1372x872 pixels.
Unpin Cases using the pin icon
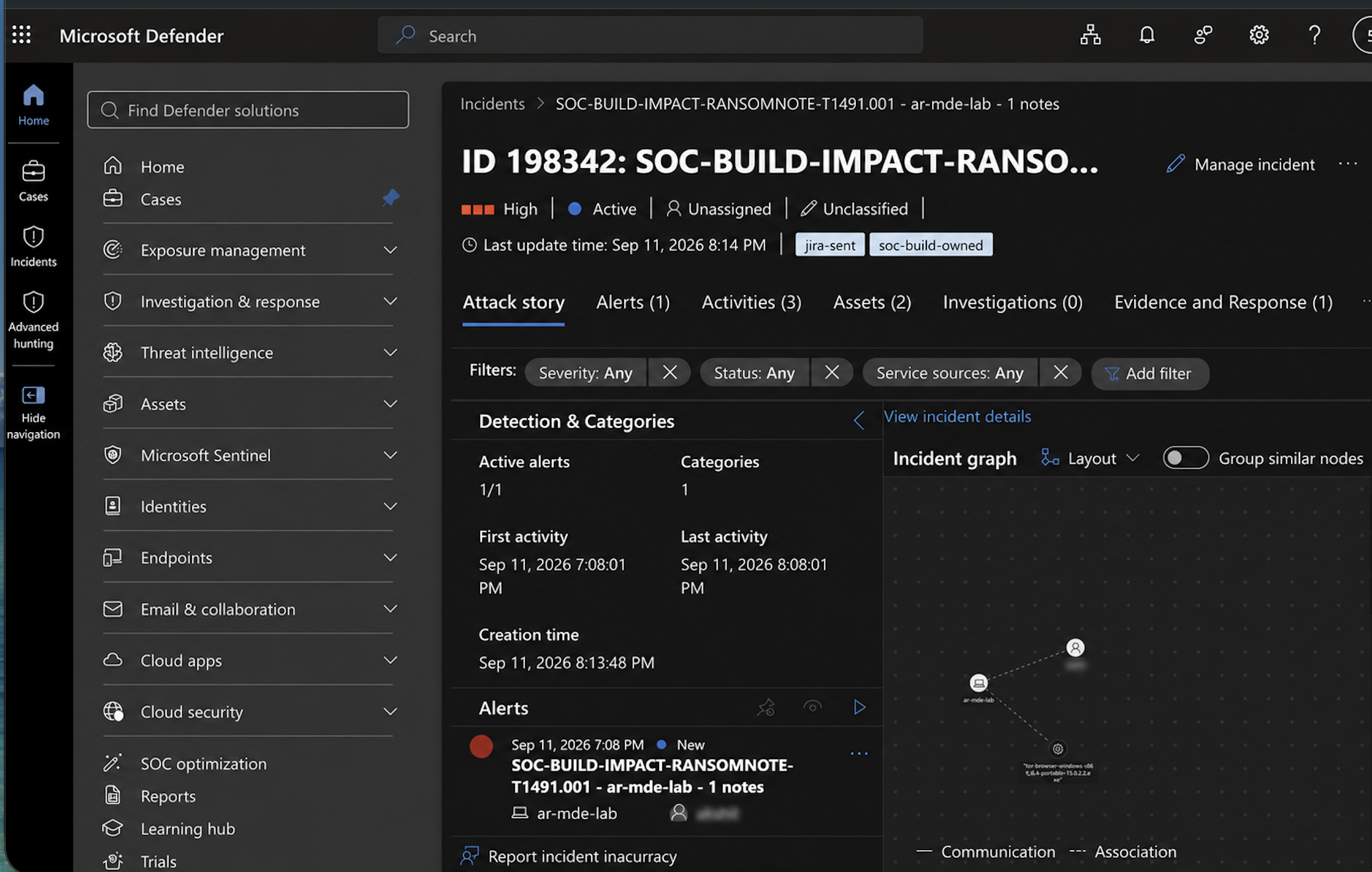tap(391, 197)
